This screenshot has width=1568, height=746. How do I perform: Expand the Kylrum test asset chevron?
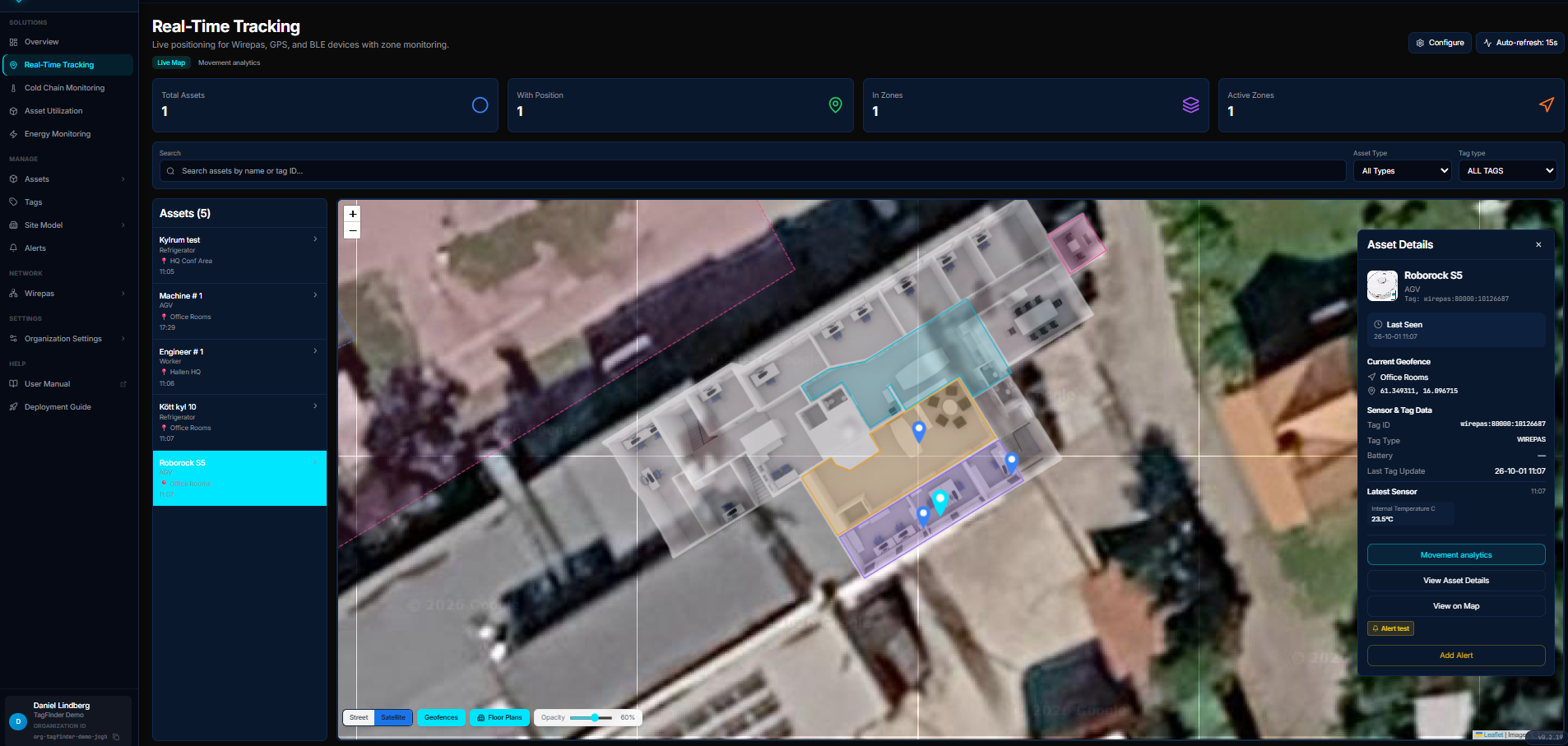[315, 239]
